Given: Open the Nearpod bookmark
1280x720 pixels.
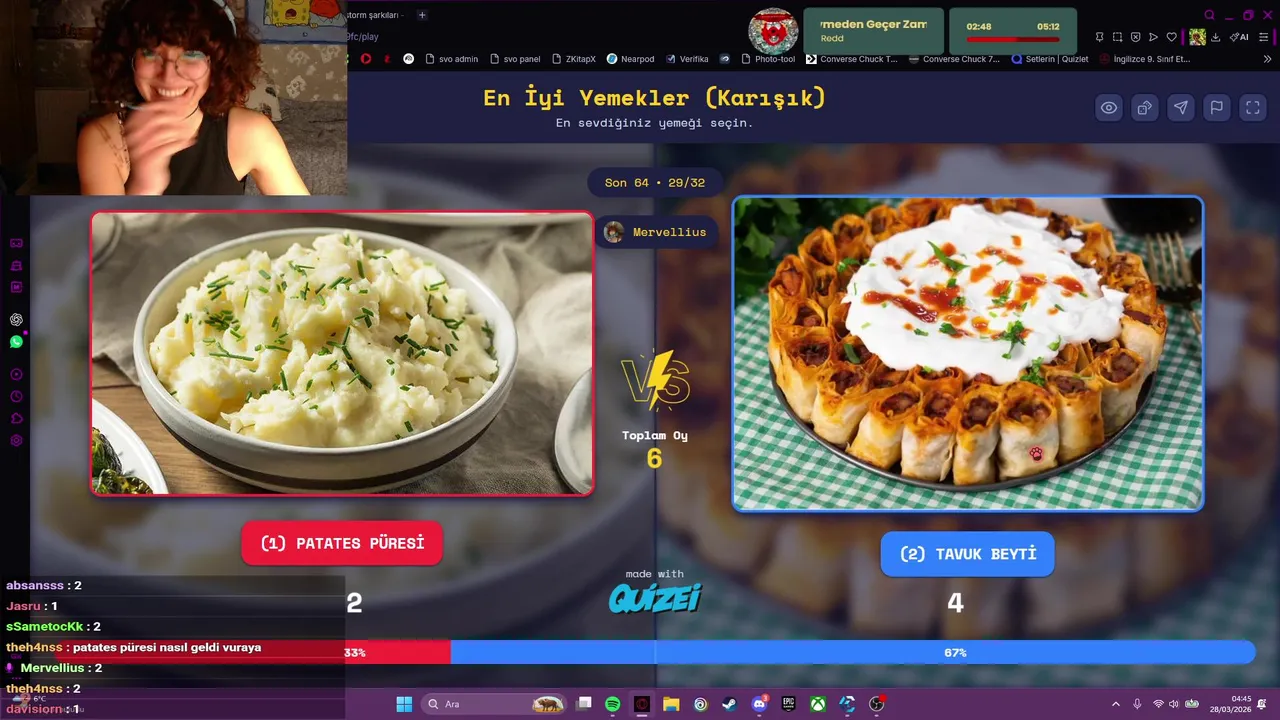Looking at the screenshot, I should point(630,59).
